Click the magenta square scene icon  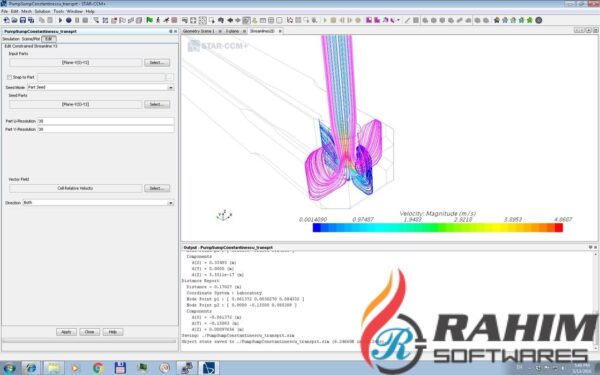(369, 20)
